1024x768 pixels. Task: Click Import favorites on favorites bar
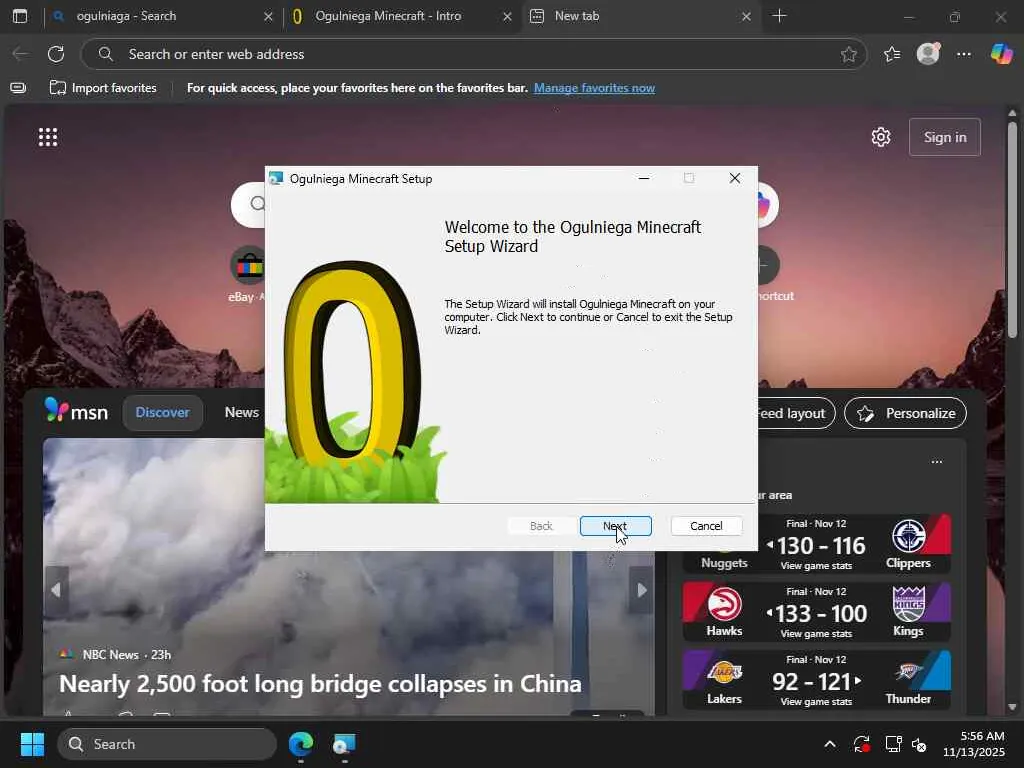click(103, 88)
